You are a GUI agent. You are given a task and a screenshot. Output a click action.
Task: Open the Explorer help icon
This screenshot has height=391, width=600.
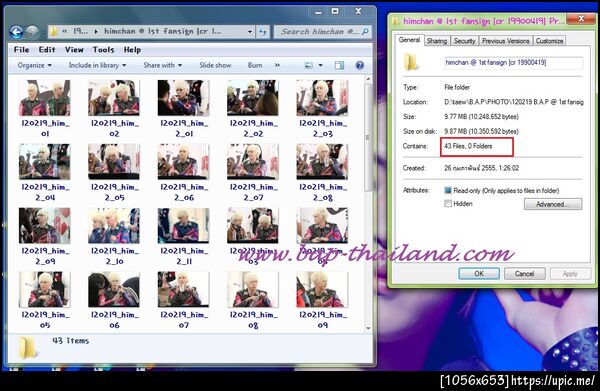coord(359,65)
